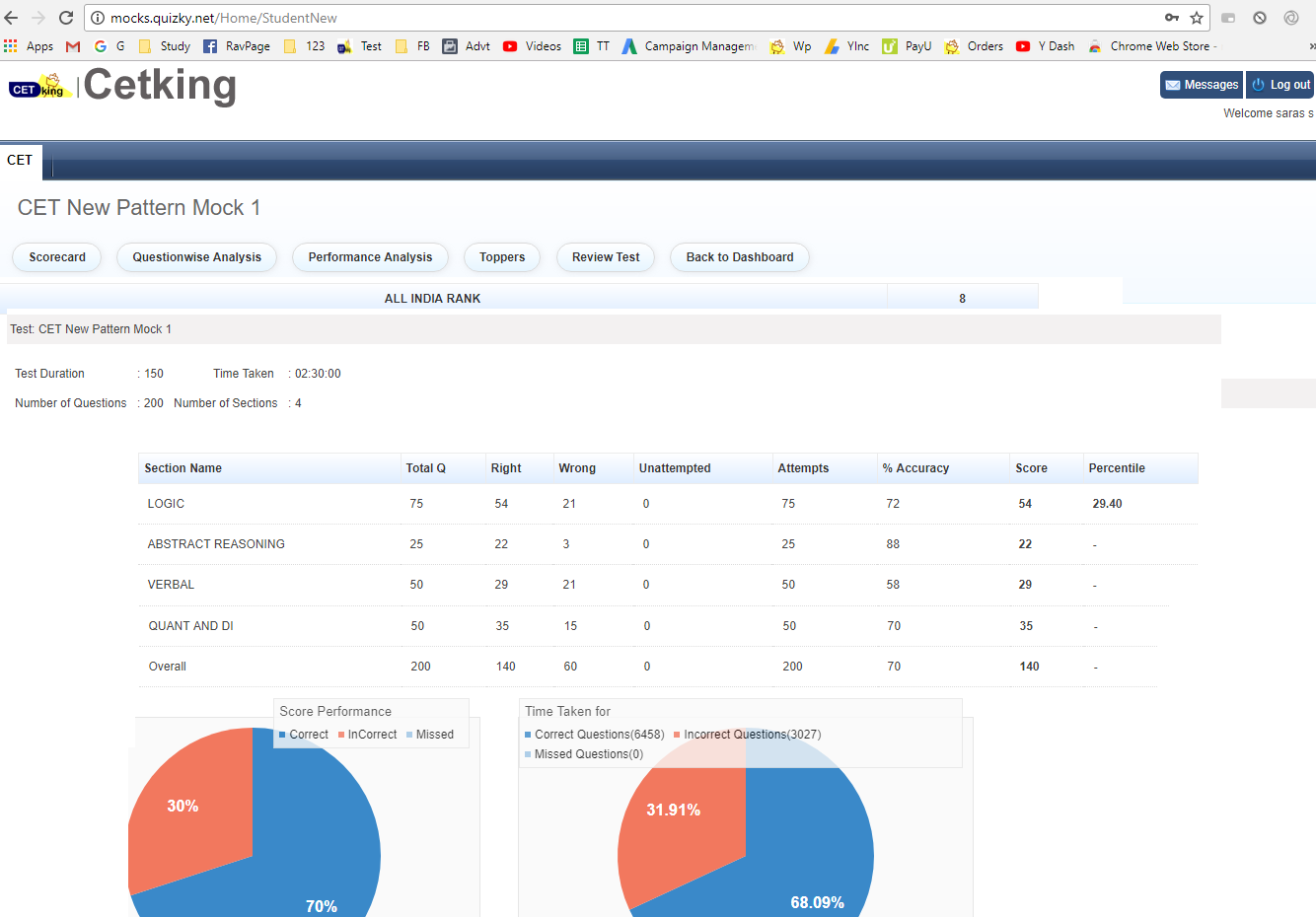The width and height of the screenshot is (1316, 917).
Task: Open Questionwise Analysis
Action: click(197, 257)
